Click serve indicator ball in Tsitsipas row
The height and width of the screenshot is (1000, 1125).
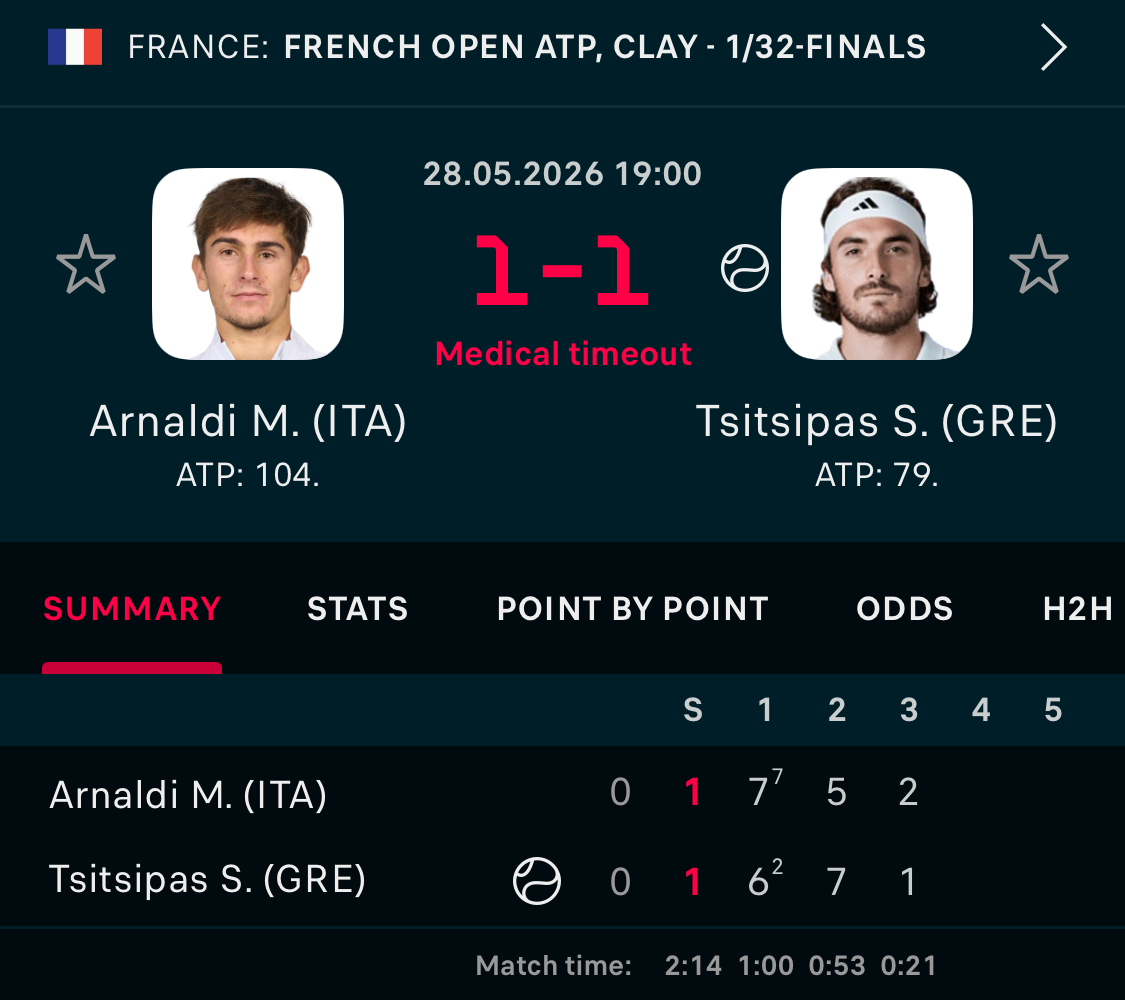537,881
